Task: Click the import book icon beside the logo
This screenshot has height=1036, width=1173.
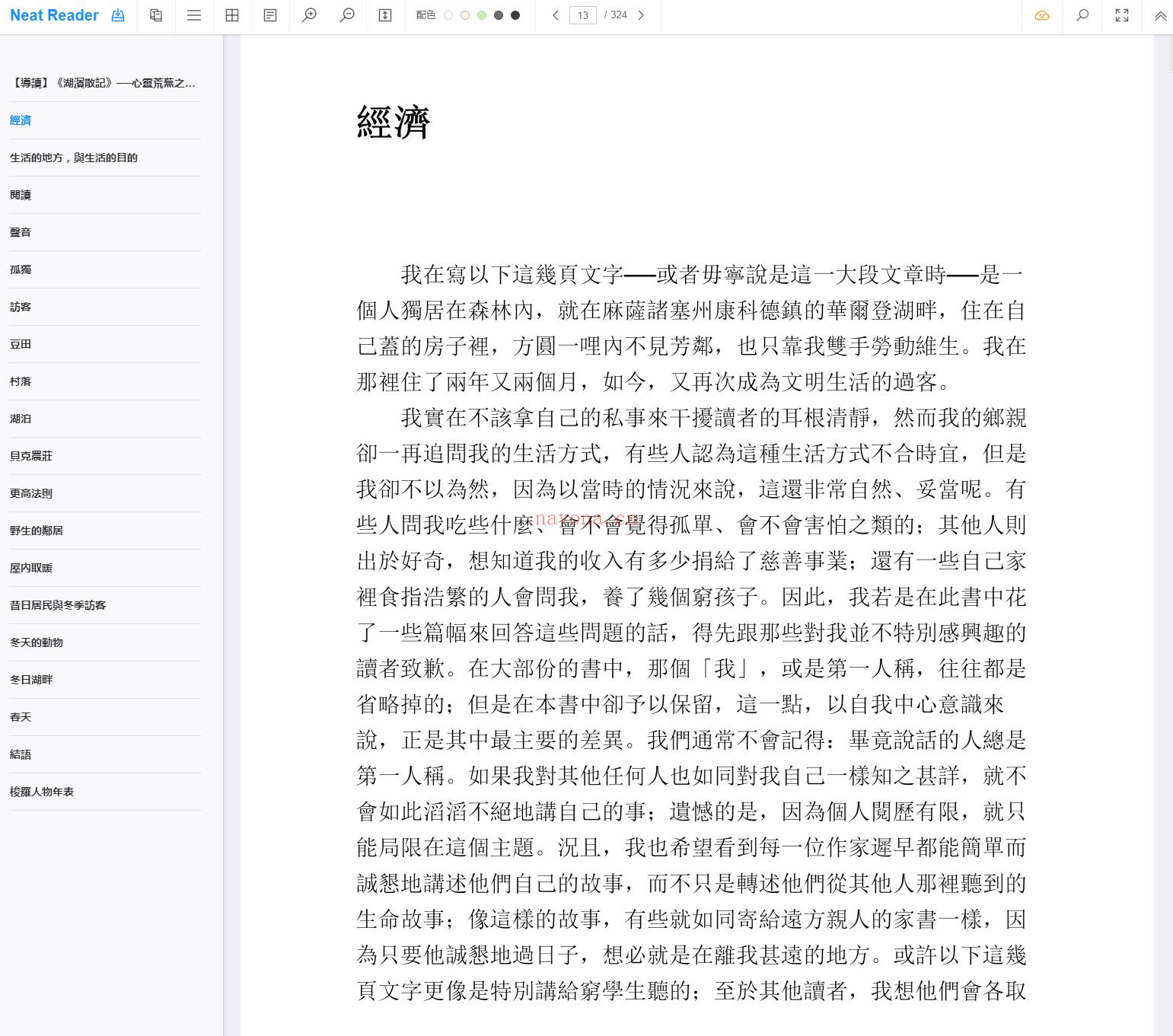Action: pyautogui.click(x=118, y=15)
